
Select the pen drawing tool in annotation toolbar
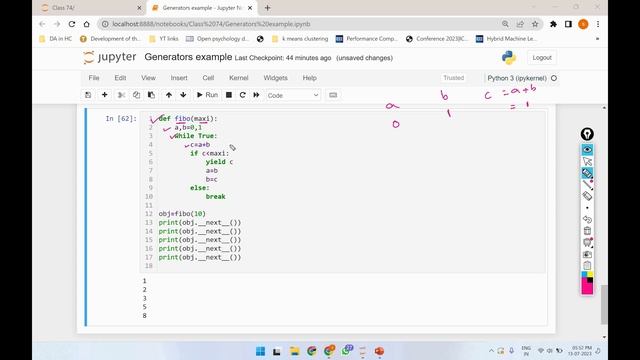tap(587, 173)
